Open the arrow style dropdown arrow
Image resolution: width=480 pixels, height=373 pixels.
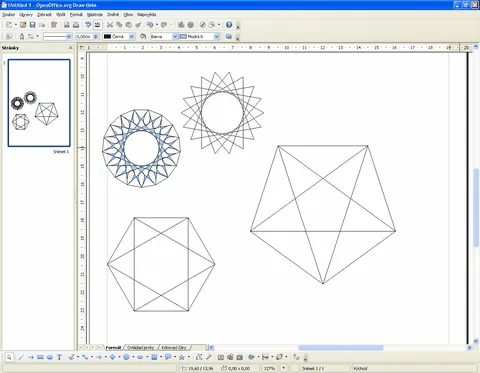point(37,36)
